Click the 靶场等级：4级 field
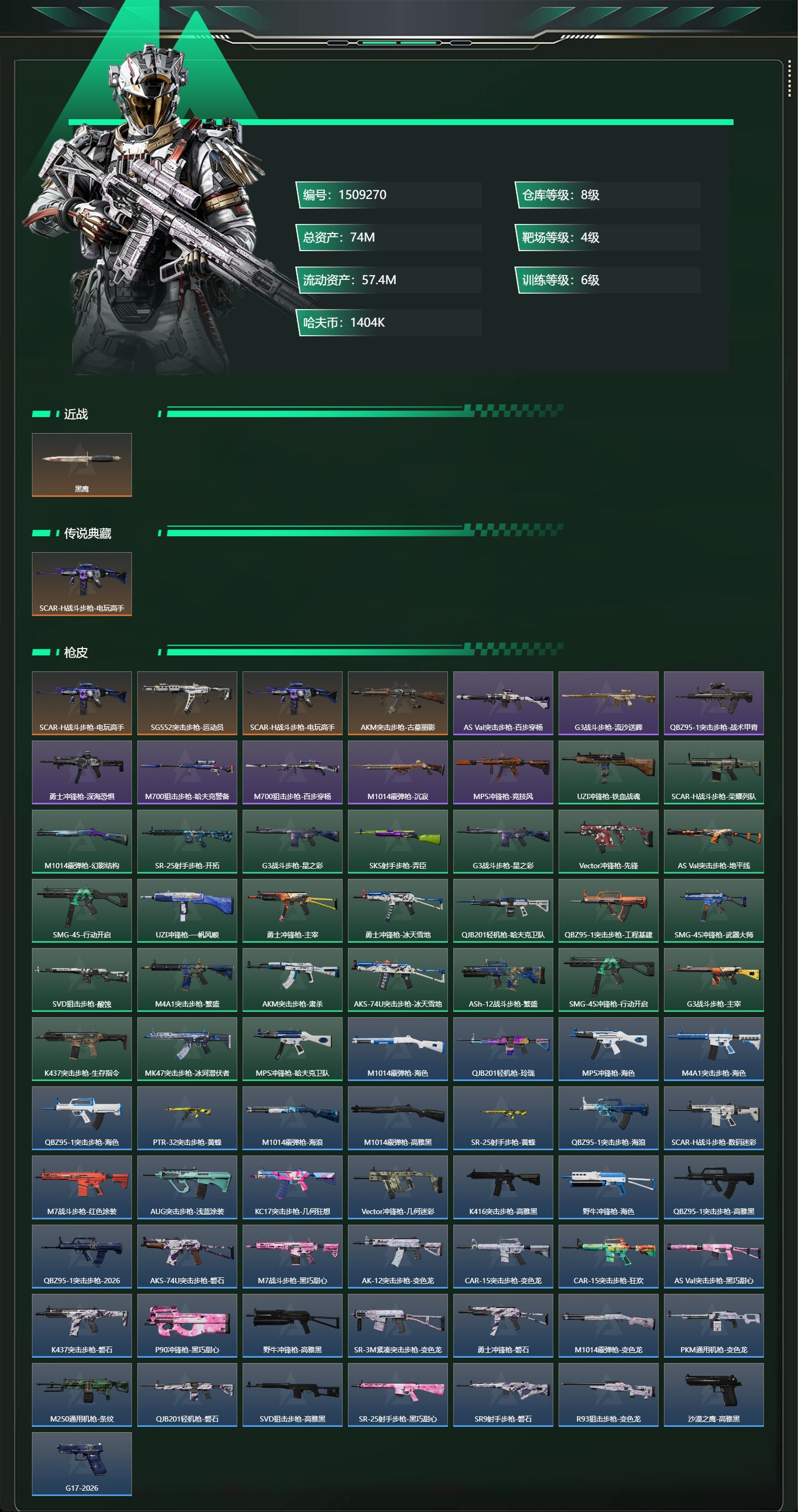 pos(608,237)
